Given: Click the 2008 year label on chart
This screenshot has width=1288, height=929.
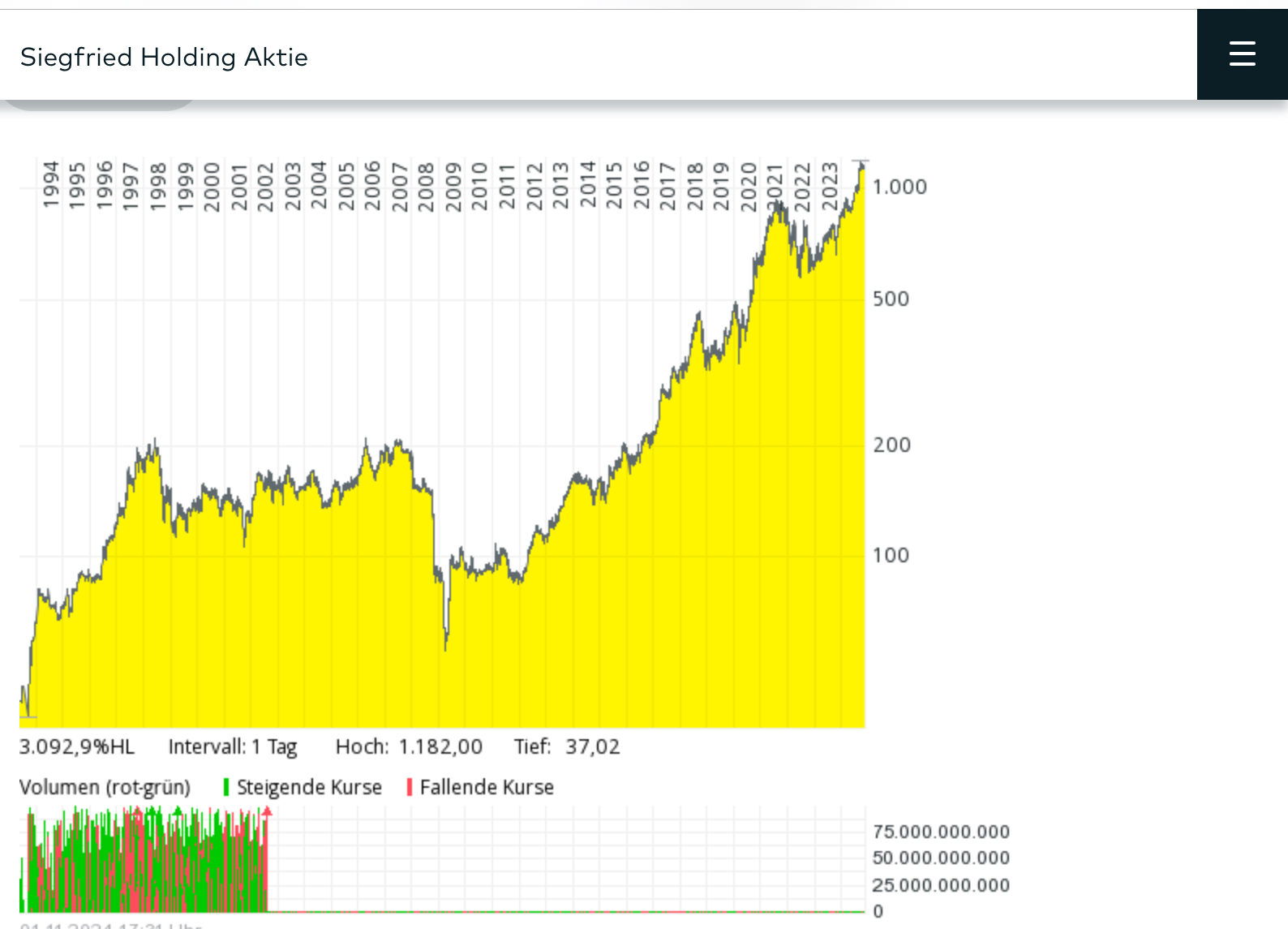Looking at the screenshot, I should [427, 187].
